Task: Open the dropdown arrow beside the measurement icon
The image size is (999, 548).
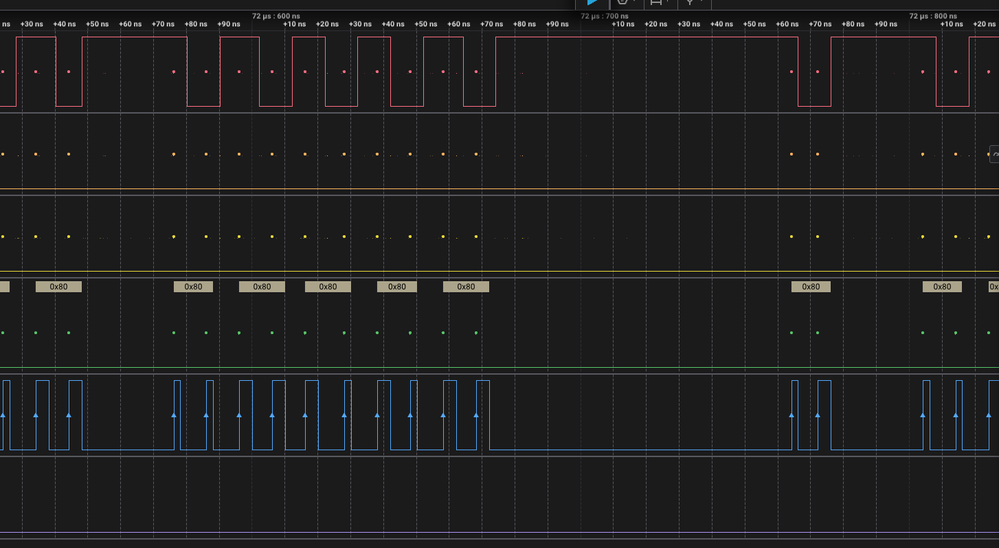Action: pos(670,3)
